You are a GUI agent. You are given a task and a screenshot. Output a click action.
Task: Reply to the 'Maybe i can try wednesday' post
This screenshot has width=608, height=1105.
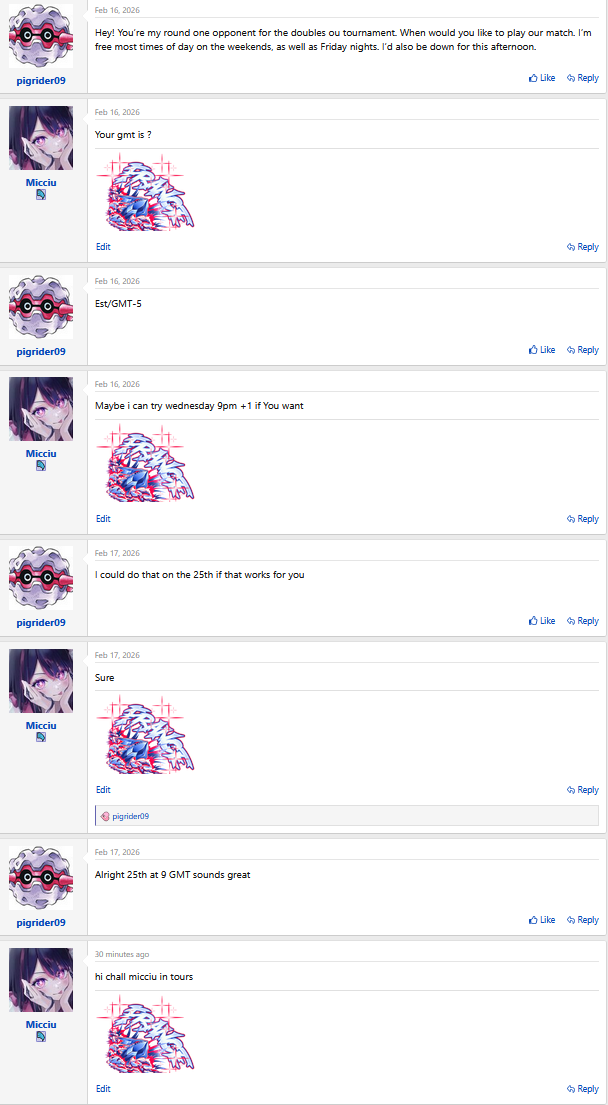click(x=583, y=519)
